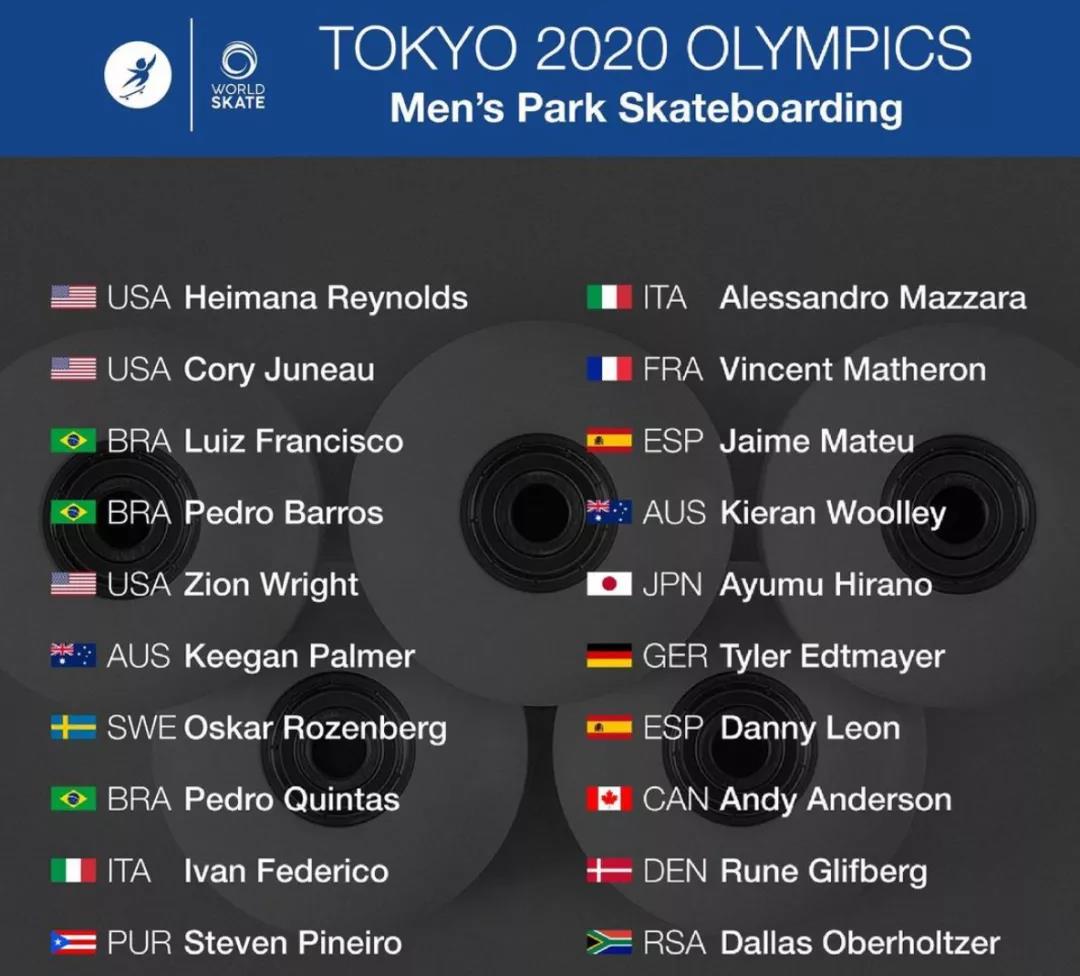Screen dimensions: 1080x976
Task: Click the USA flag beside Heimana Reynolds
Action: pos(74,298)
